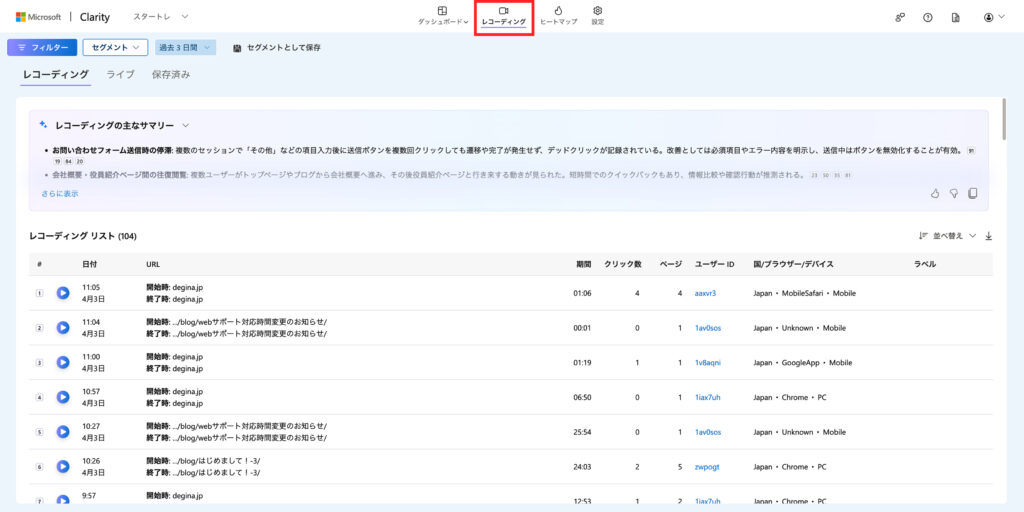Collapse the レコーディングの主なサマリー section
1024x512 pixels.
click(185, 125)
